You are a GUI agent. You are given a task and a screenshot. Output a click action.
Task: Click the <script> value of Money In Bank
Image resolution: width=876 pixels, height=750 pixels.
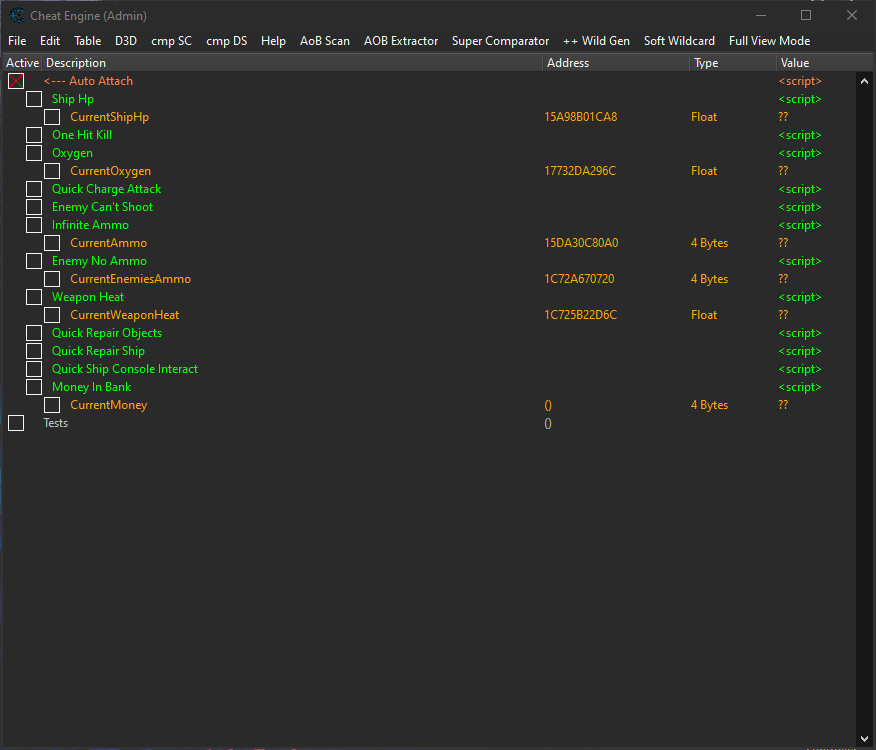pyautogui.click(x=800, y=387)
